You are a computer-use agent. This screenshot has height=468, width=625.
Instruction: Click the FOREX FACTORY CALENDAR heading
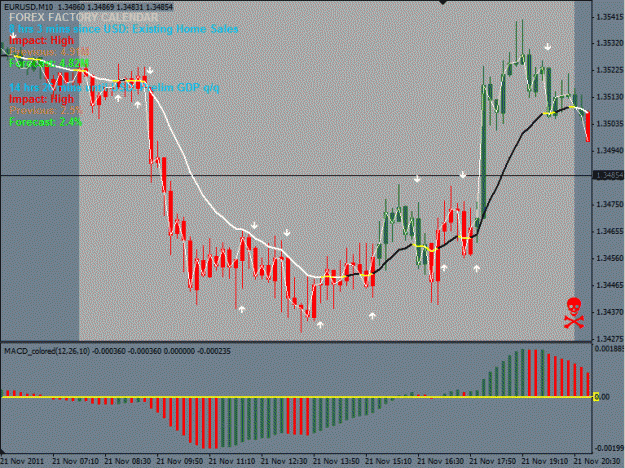[x=84, y=18]
